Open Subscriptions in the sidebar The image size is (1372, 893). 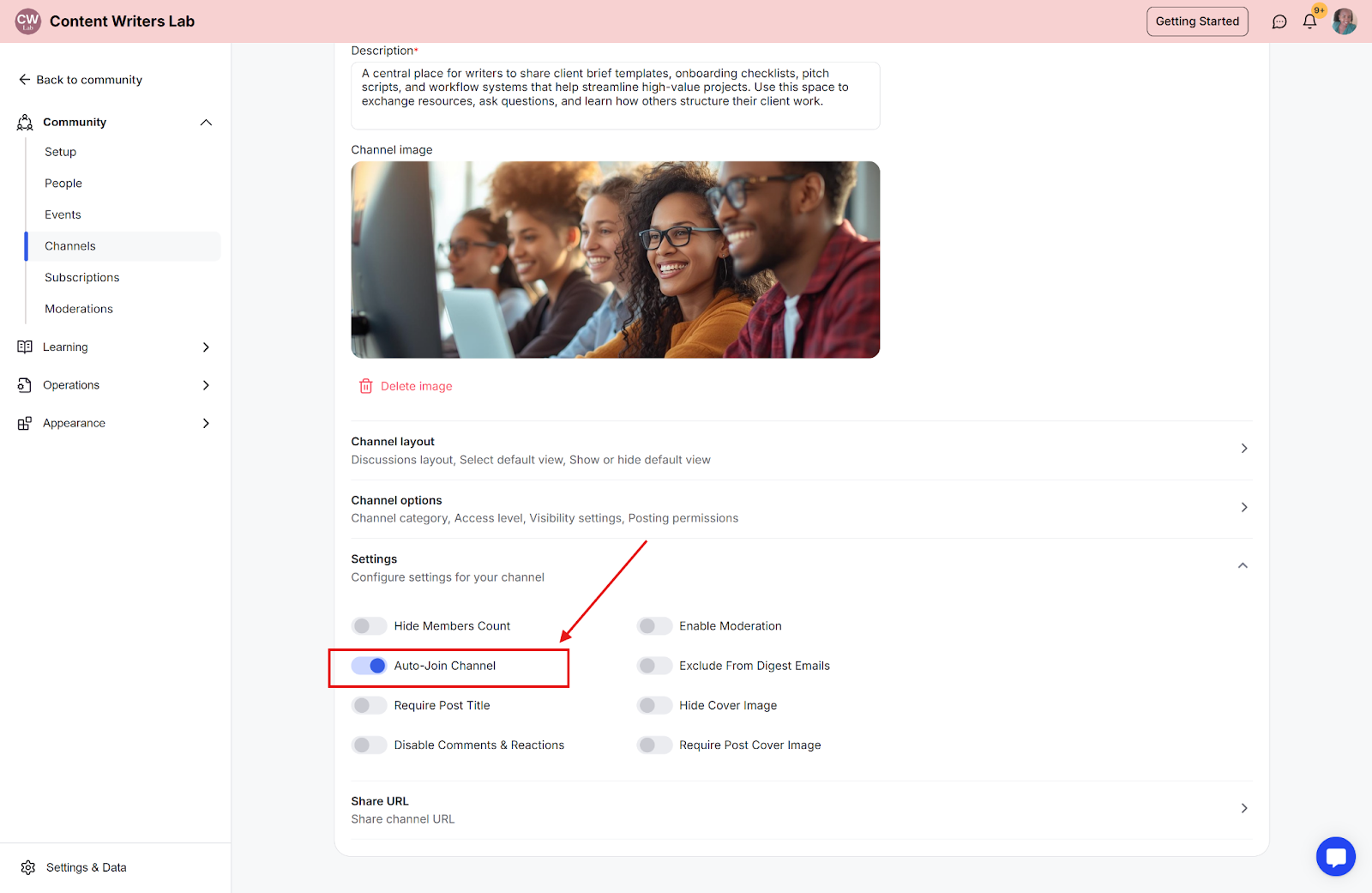pyautogui.click(x=82, y=278)
